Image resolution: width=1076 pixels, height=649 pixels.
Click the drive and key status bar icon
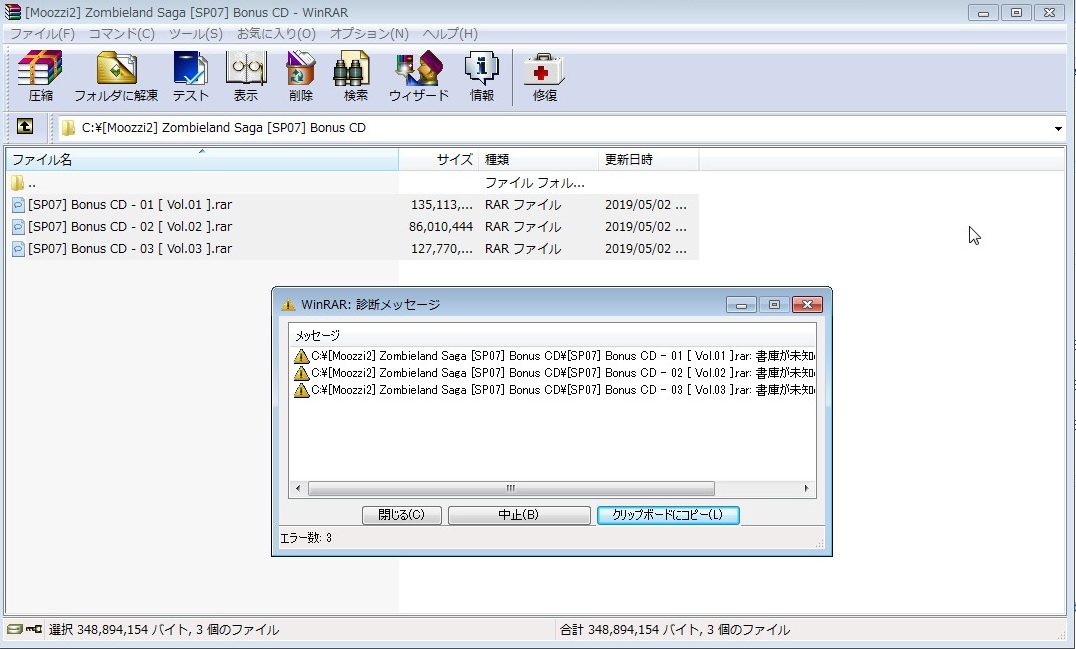(x=25, y=629)
